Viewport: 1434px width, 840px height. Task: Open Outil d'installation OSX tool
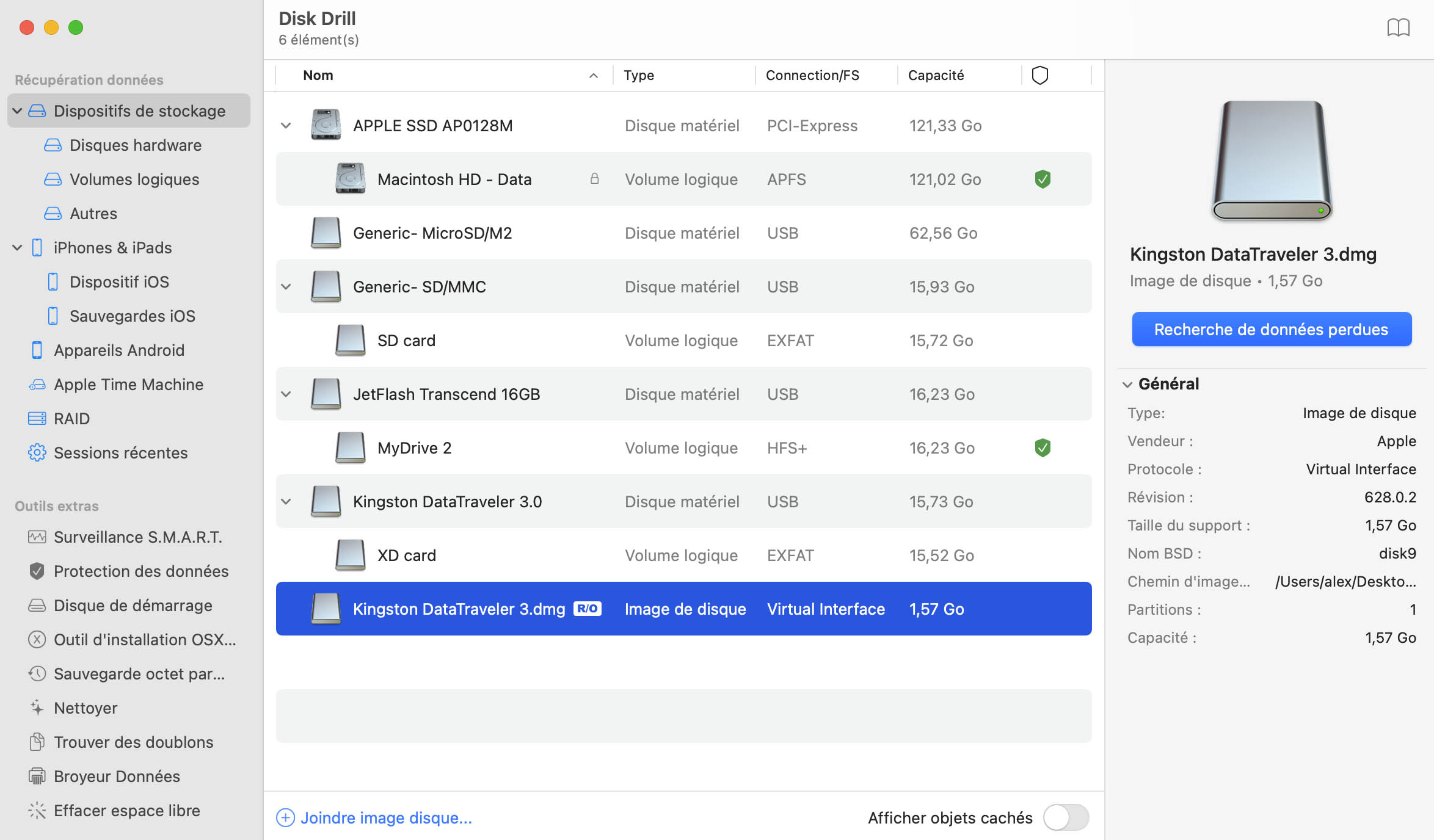click(x=132, y=639)
